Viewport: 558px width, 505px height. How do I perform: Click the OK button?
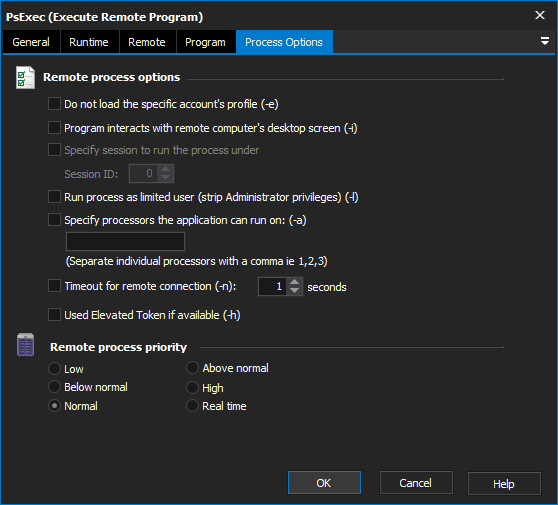[324, 483]
